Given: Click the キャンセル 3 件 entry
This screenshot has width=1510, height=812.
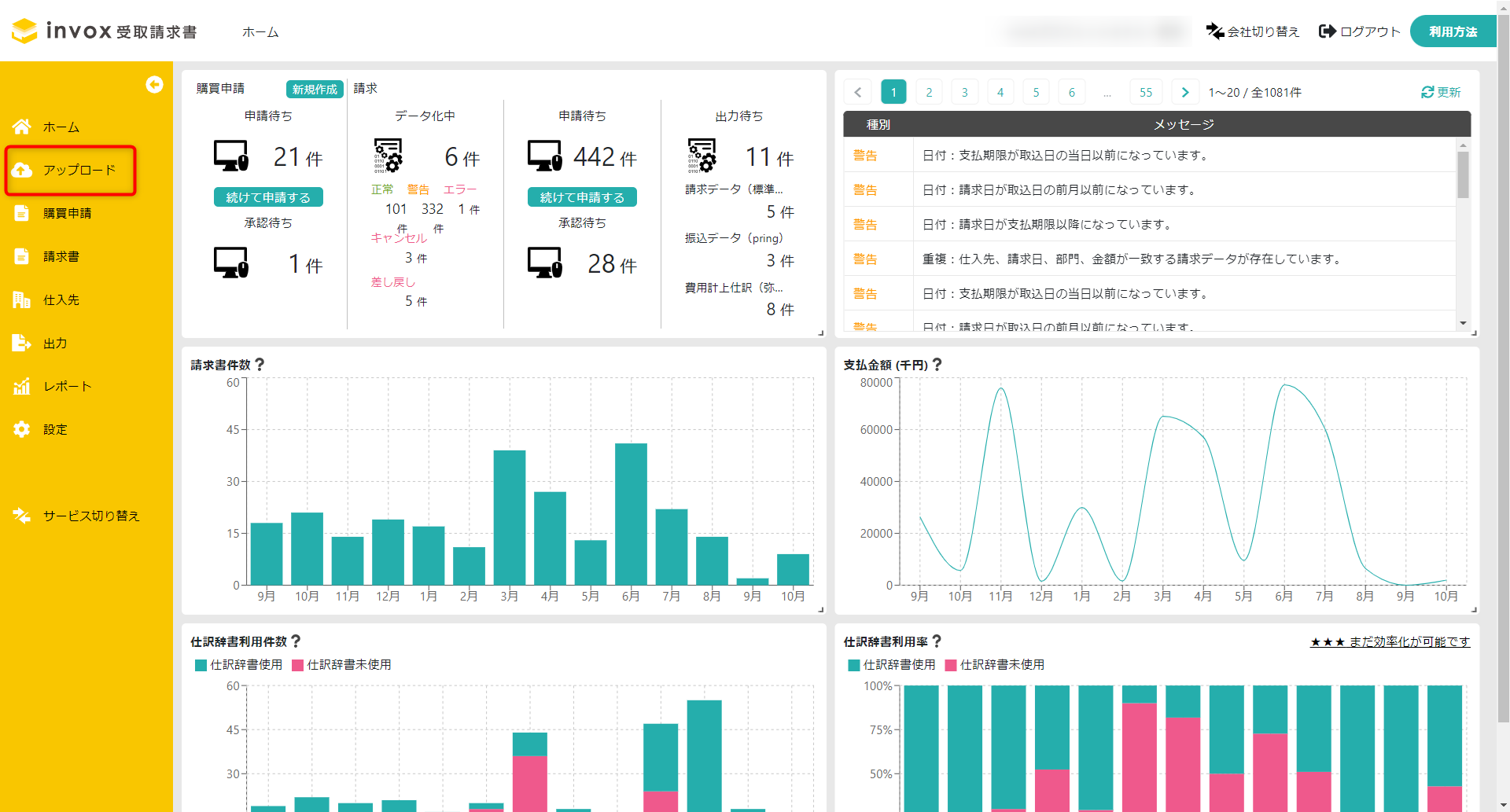Looking at the screenshot, I should pyautogui.click(x=400, y=248).
